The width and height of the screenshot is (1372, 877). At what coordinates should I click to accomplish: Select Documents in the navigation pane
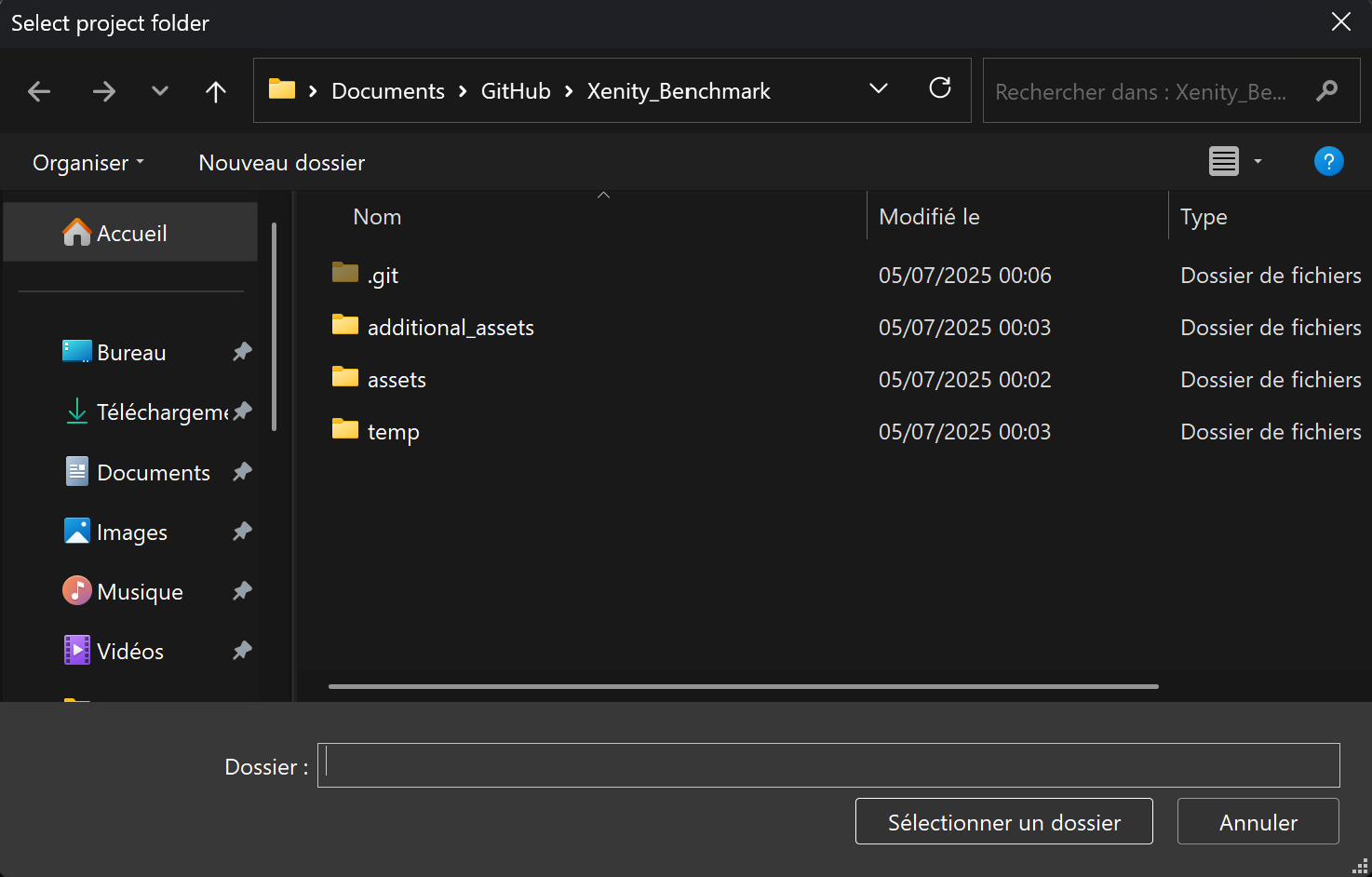click(138, 472)
